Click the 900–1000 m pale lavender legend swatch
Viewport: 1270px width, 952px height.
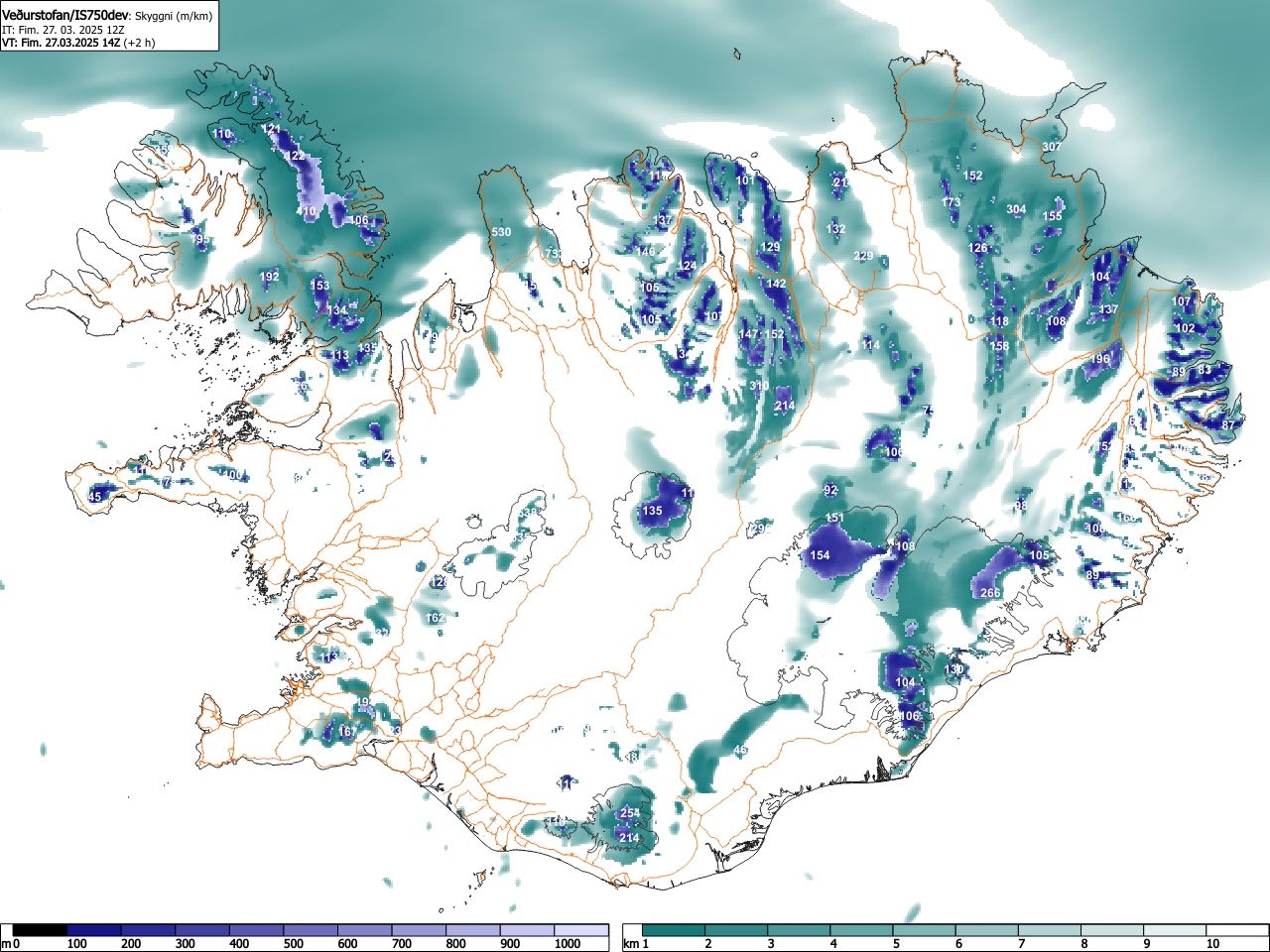[x=529, y=930]
